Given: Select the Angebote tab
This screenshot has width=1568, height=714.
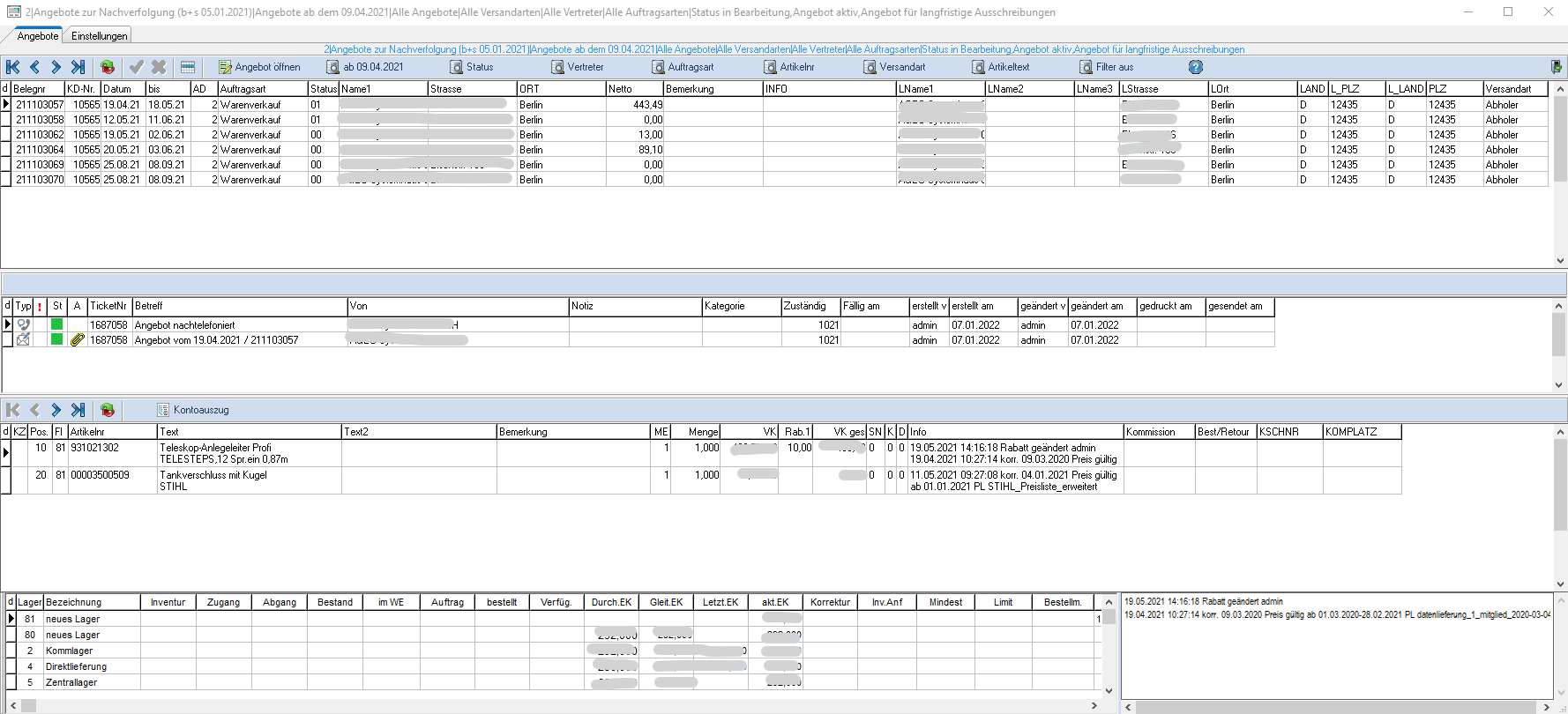Looking at the screenshot, I should tap(38, 36).
